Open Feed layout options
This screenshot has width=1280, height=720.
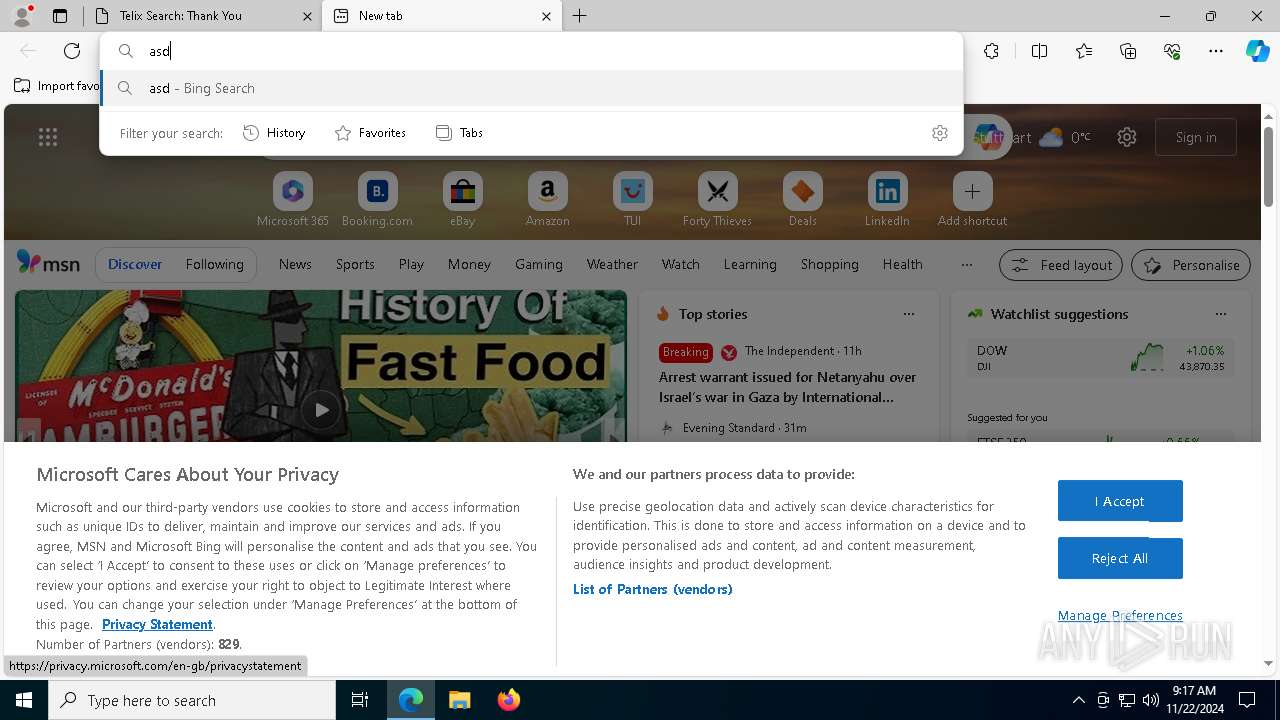tap(1061, 265)
